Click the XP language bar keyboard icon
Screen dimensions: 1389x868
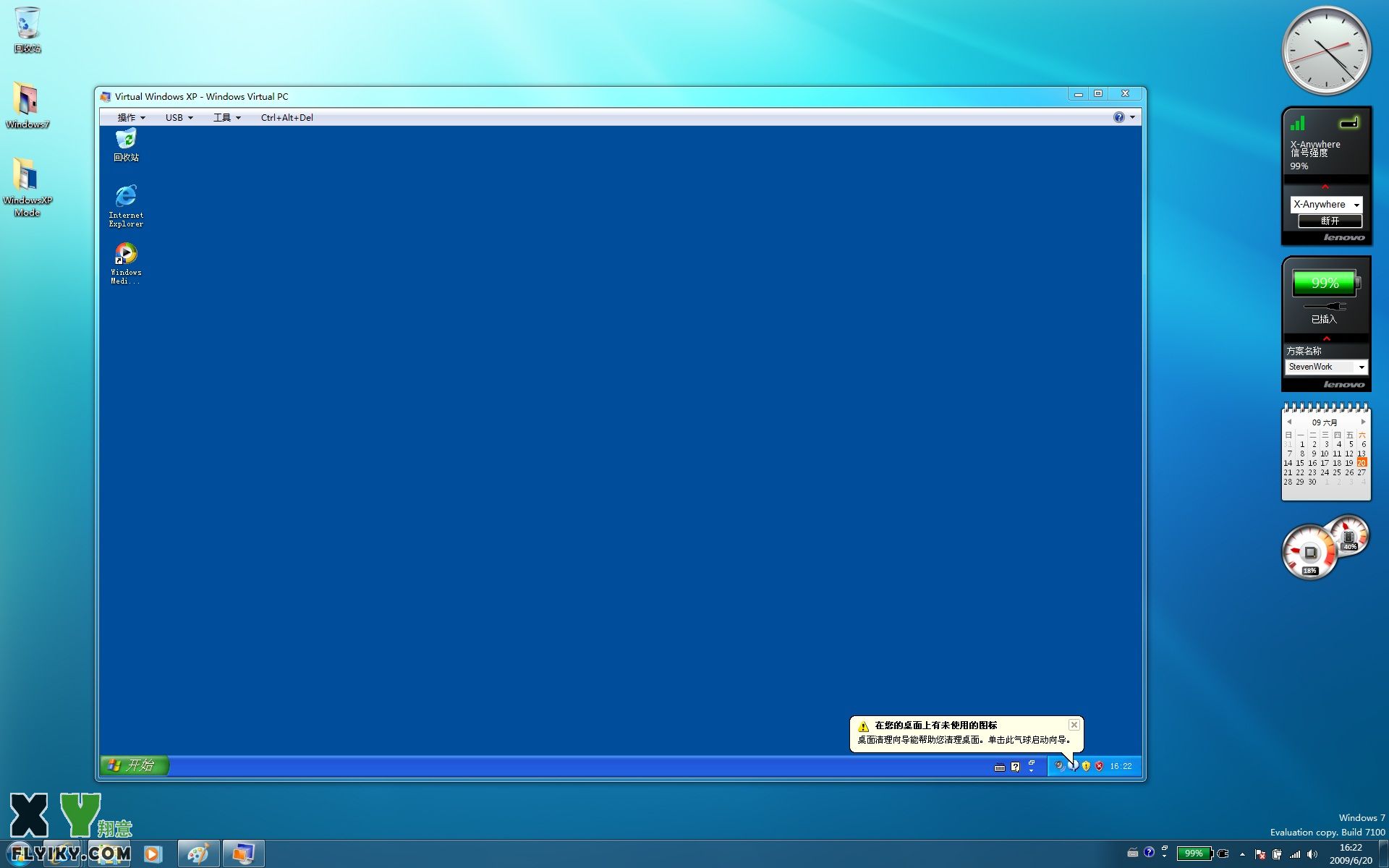click(x=1000, y=767)
